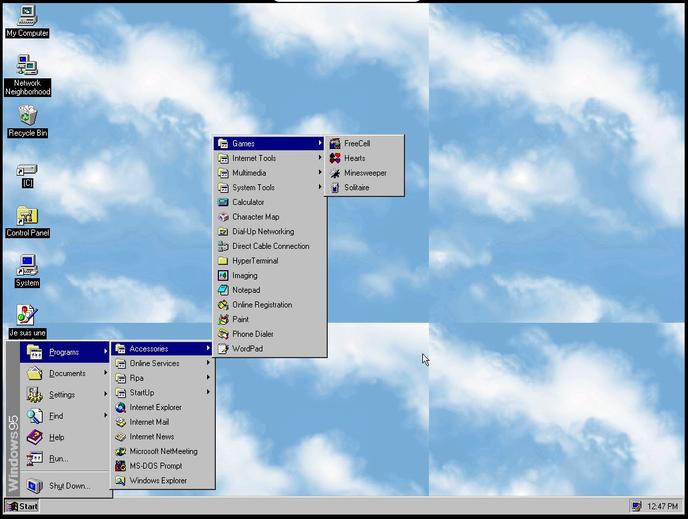Image resolution: width=688 pixels, height=519 pixels.
Task: Click the Documents folder icon in Start menu
Action: pyautogui.click(x=34, y=373)
